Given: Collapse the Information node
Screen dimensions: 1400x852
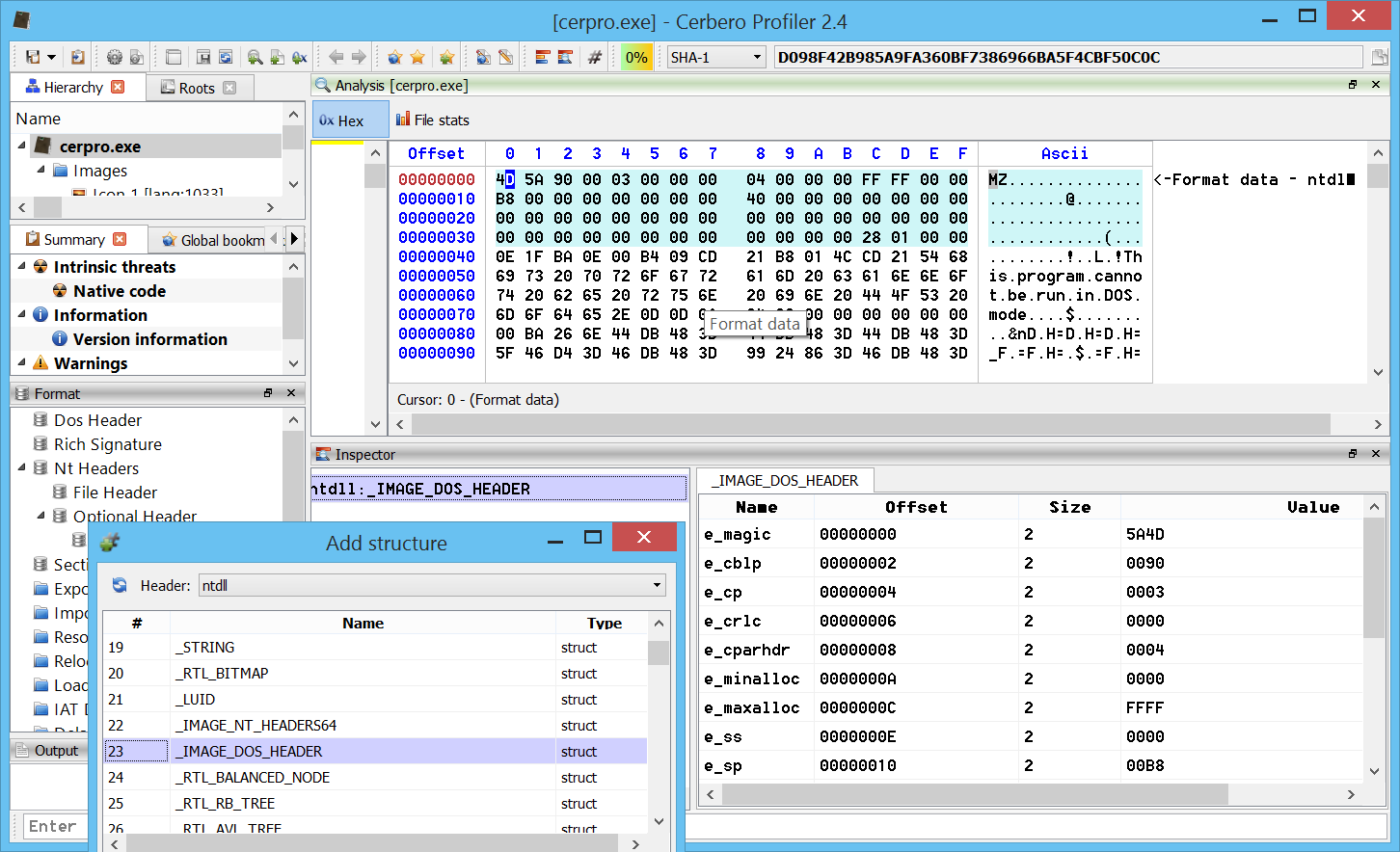Looking at the screenshot, I should (x=21, y=314).
